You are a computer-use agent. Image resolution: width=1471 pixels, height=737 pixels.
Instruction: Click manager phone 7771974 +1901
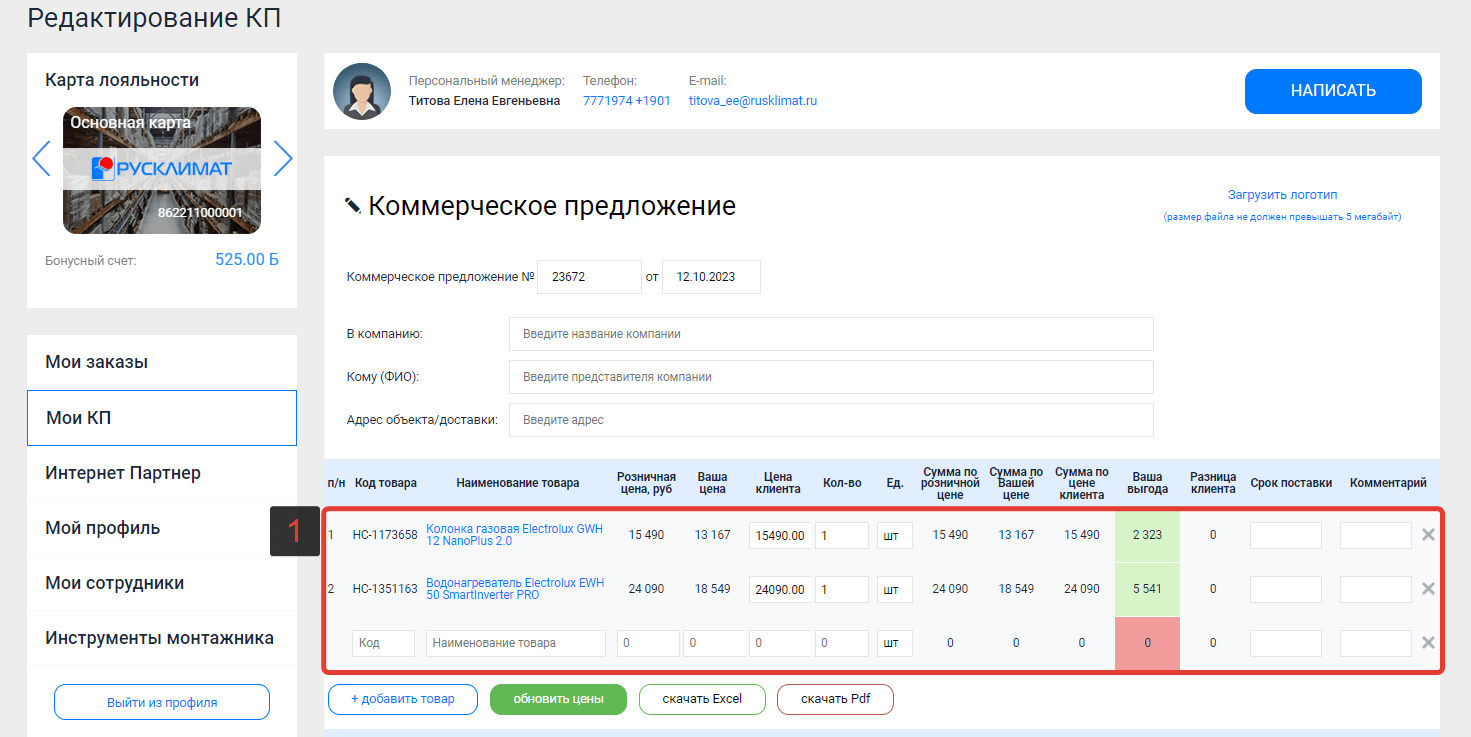[x=627, y=101]
